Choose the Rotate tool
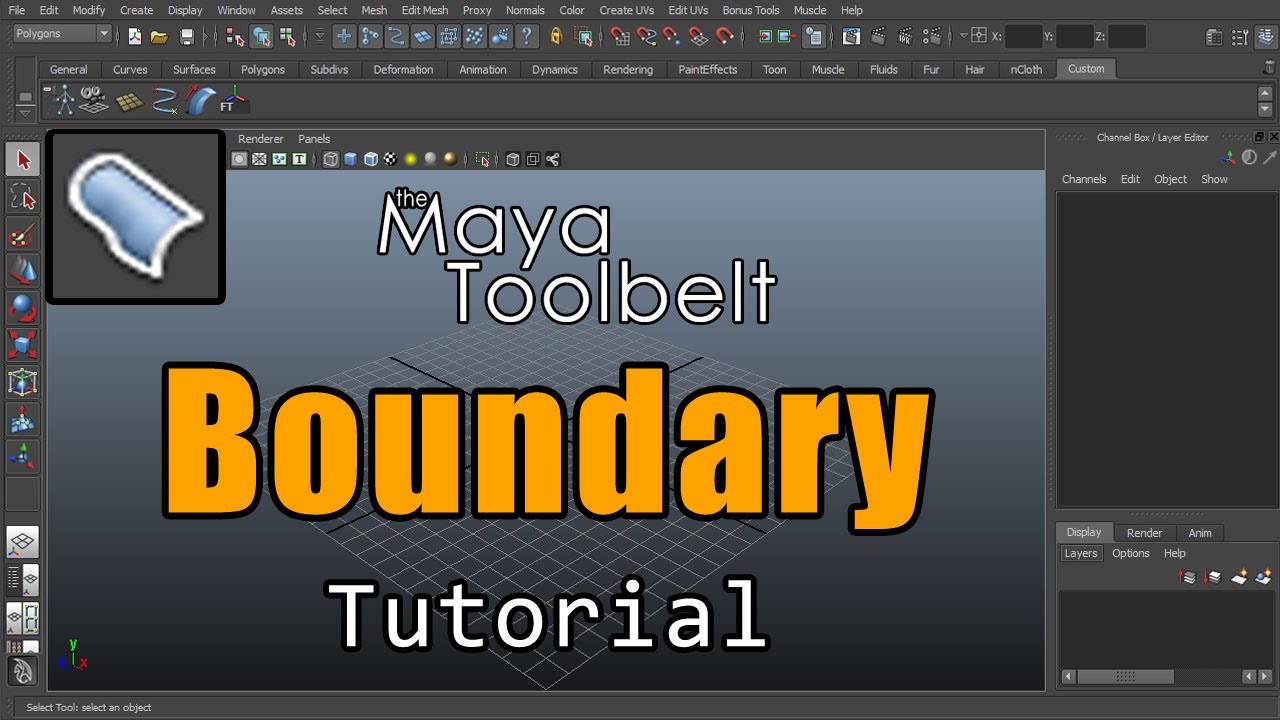Image resolution: width=1280 pixels, height=720 pixels. coord(23,308)
